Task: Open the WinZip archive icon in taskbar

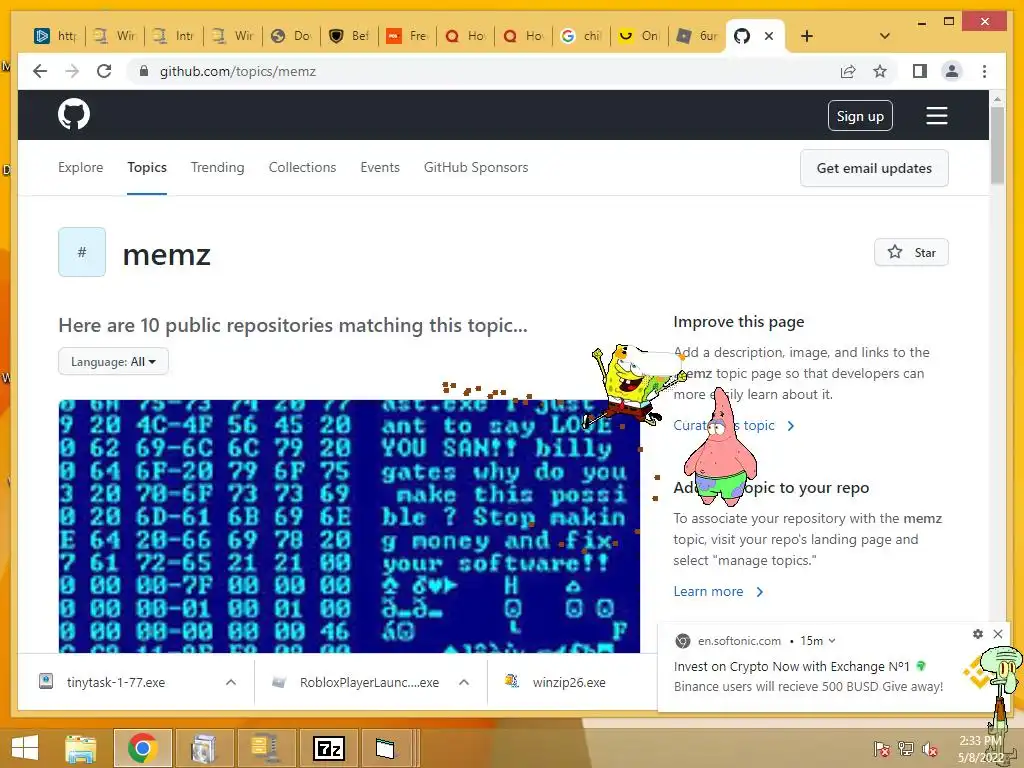Action: (x=266, y=748)
